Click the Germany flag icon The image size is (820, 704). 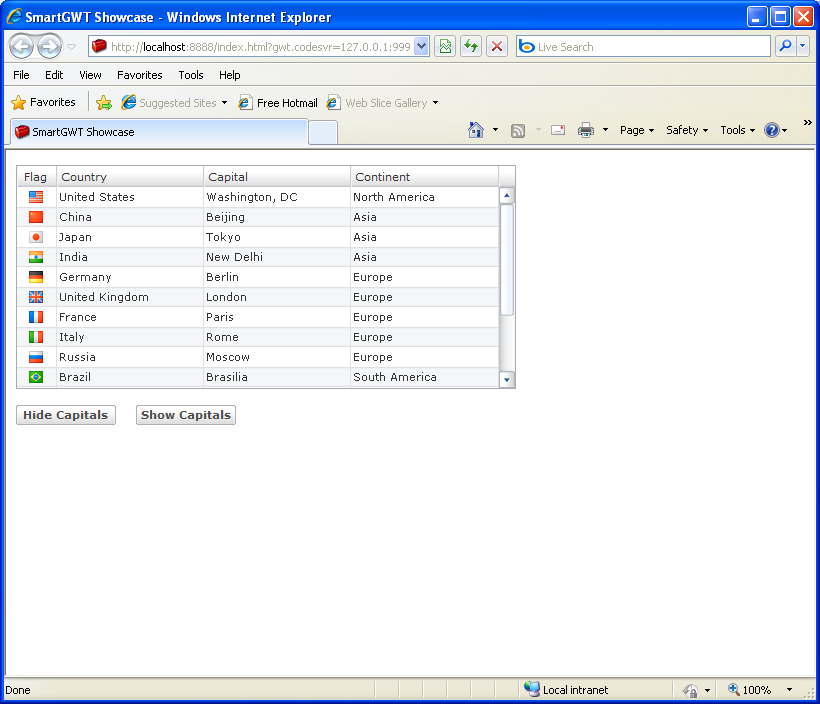[x=36, y=277]
